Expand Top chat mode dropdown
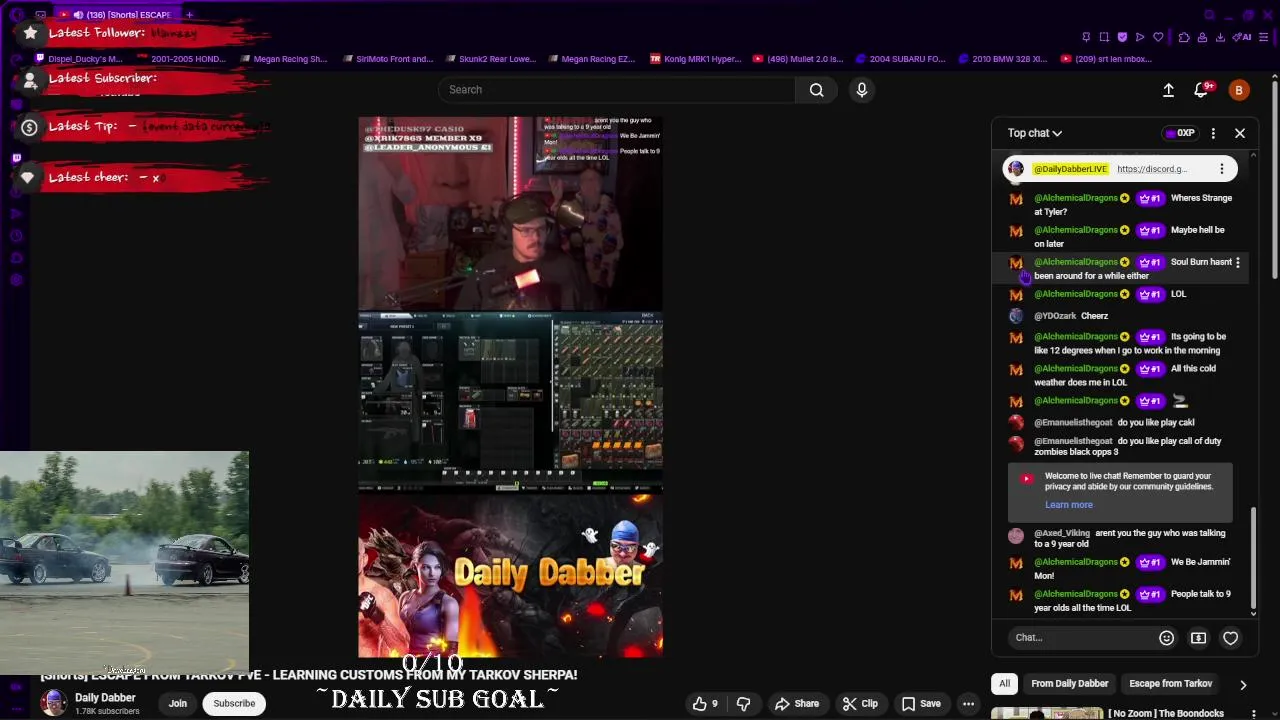The image size is (1280, 720). click(1035, 133)
